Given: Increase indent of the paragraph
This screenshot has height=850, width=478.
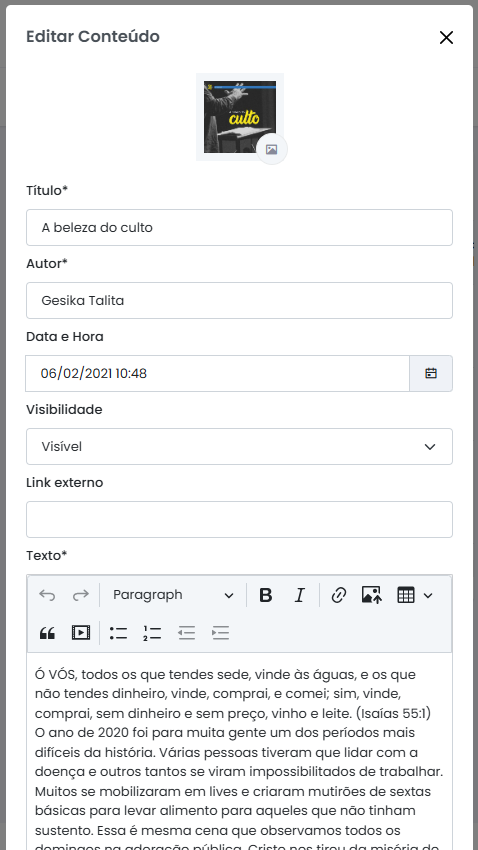Looking at the screenshot, I should coord(221,633).
